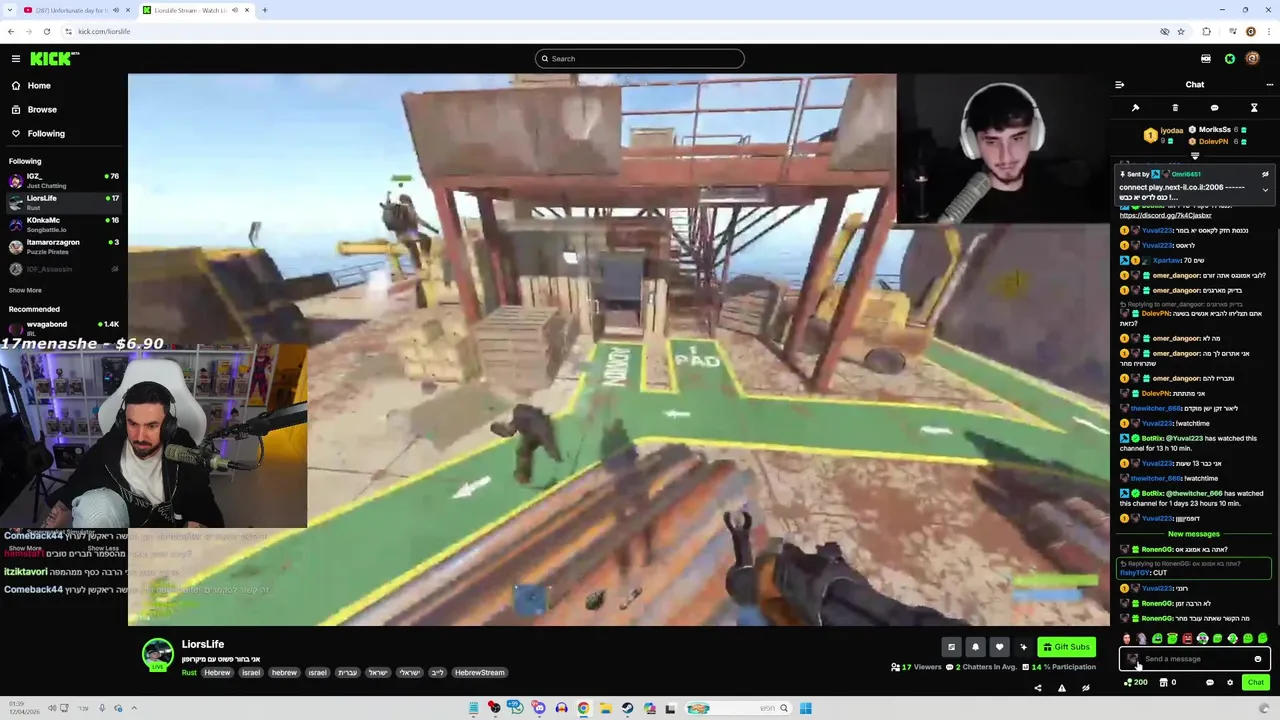Open K0nkaMc channel in Following list
Screen dimensions: 1280x720
coord(63,224)
